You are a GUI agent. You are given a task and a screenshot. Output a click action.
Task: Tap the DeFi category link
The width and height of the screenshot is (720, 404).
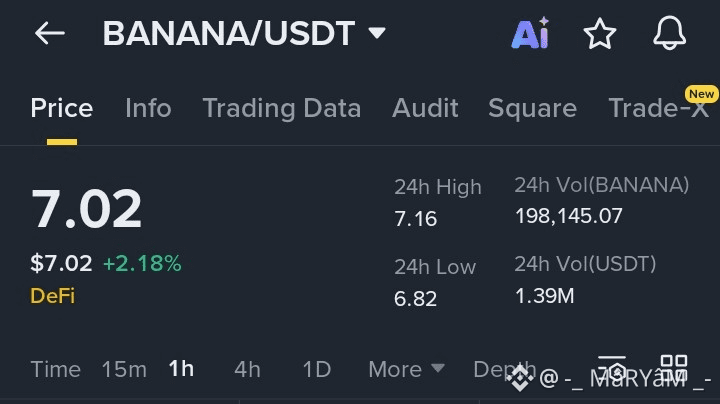pyautogui.click(x=52, y=296)
